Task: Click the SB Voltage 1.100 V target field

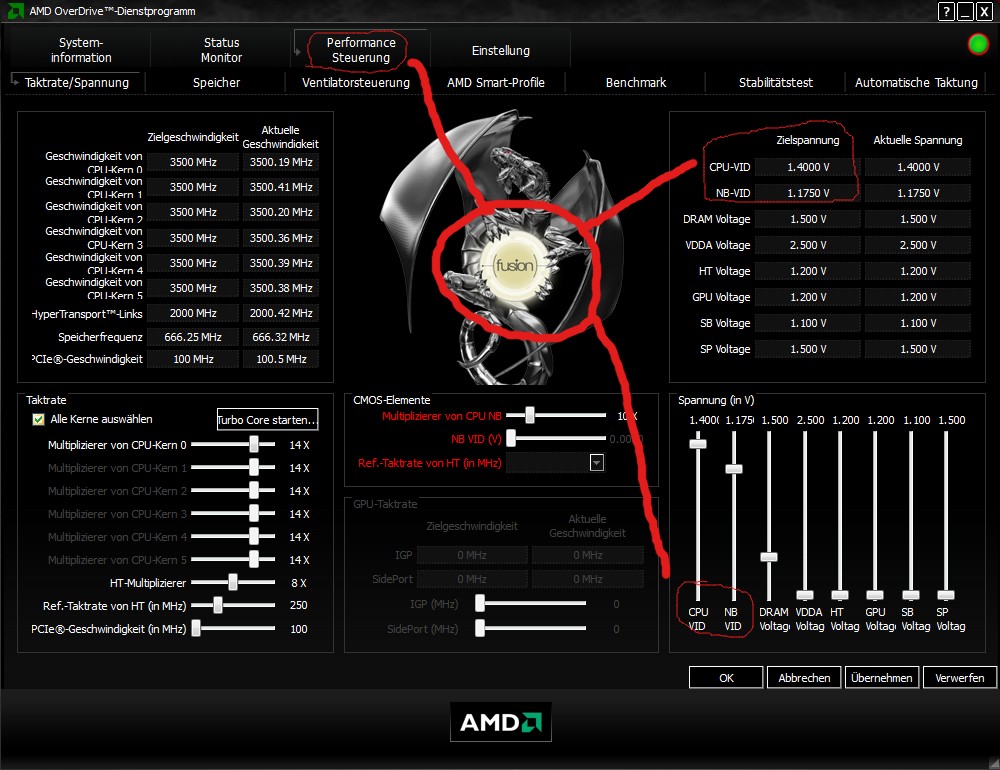Action: tap(808, 323)
